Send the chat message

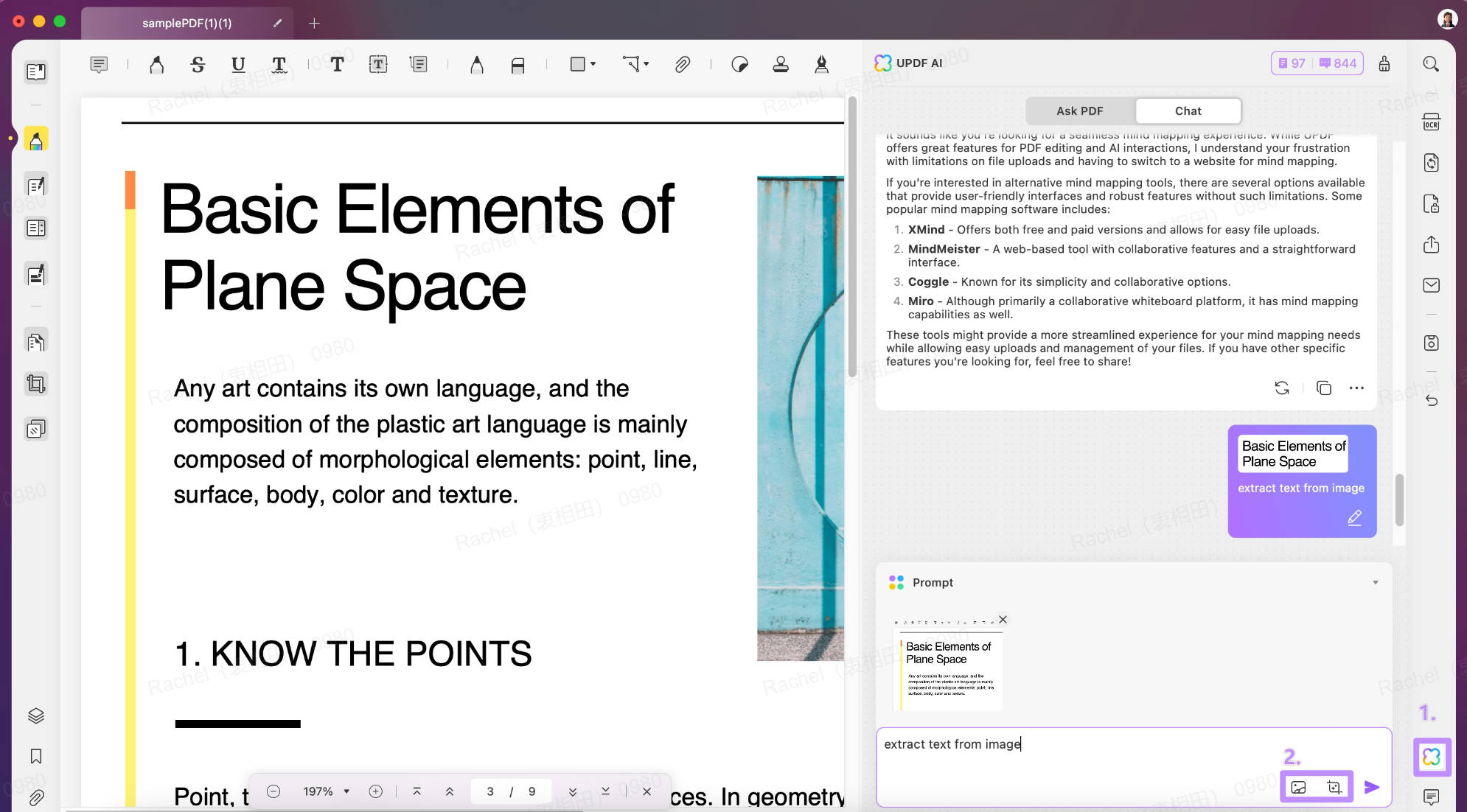pos(1372,788)
